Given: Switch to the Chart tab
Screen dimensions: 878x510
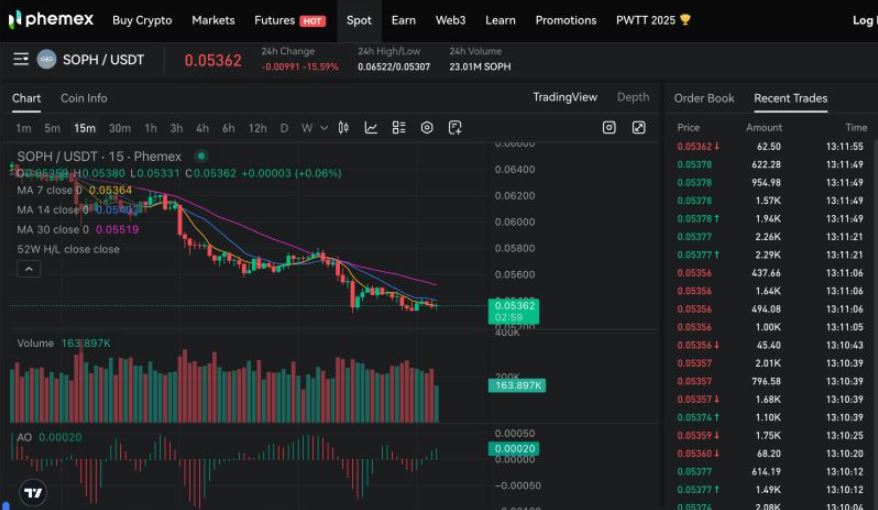Looking at the screenshot, I should pyautogui.click(x=26, y=98).
